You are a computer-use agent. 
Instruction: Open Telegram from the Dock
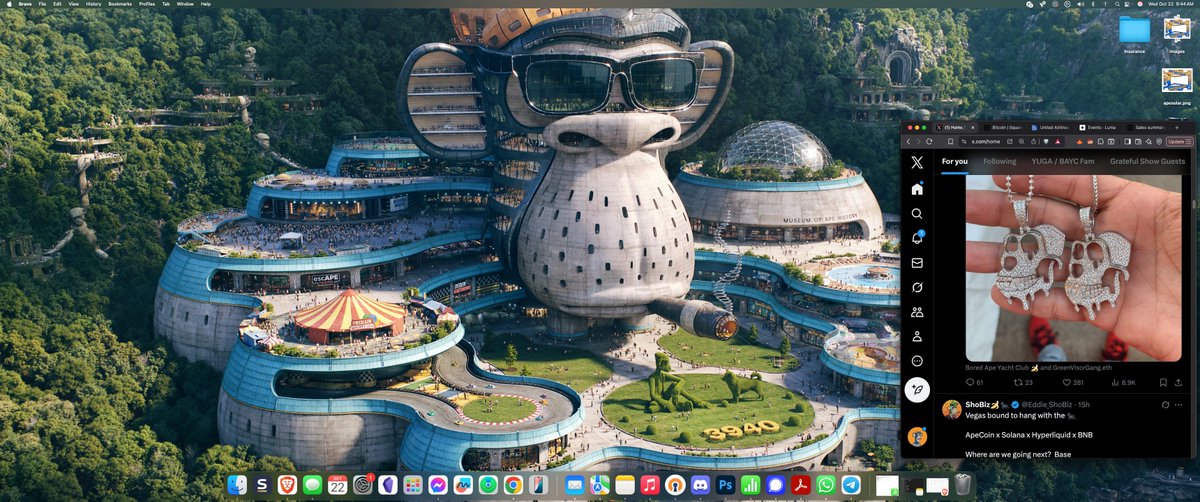pos(850,484)
